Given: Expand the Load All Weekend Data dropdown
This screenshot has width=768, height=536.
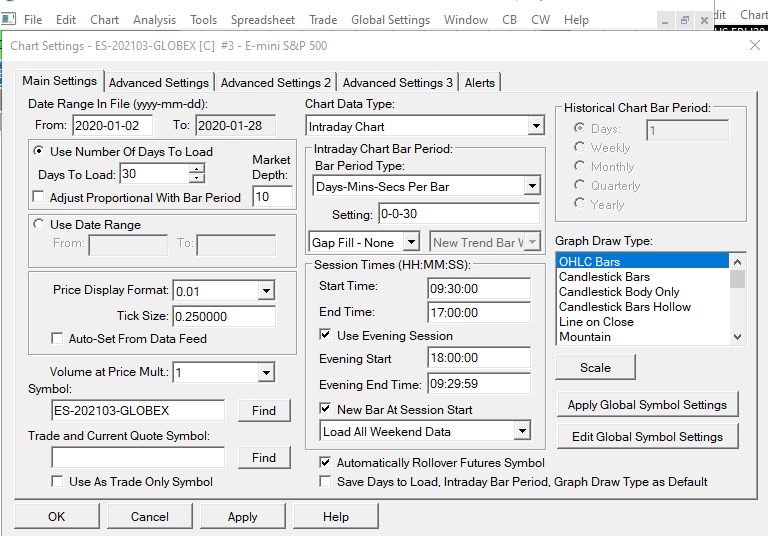Looking at the screenshot, I should coord(522,431).
